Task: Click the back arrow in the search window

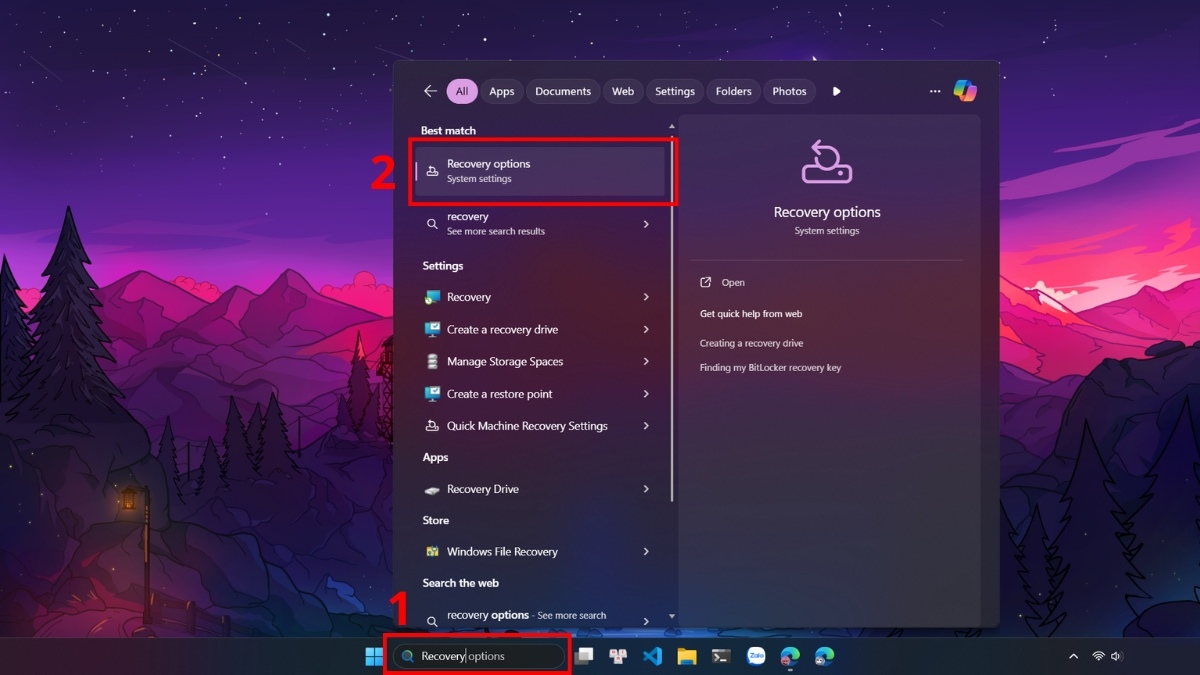Action: point(429,90)
